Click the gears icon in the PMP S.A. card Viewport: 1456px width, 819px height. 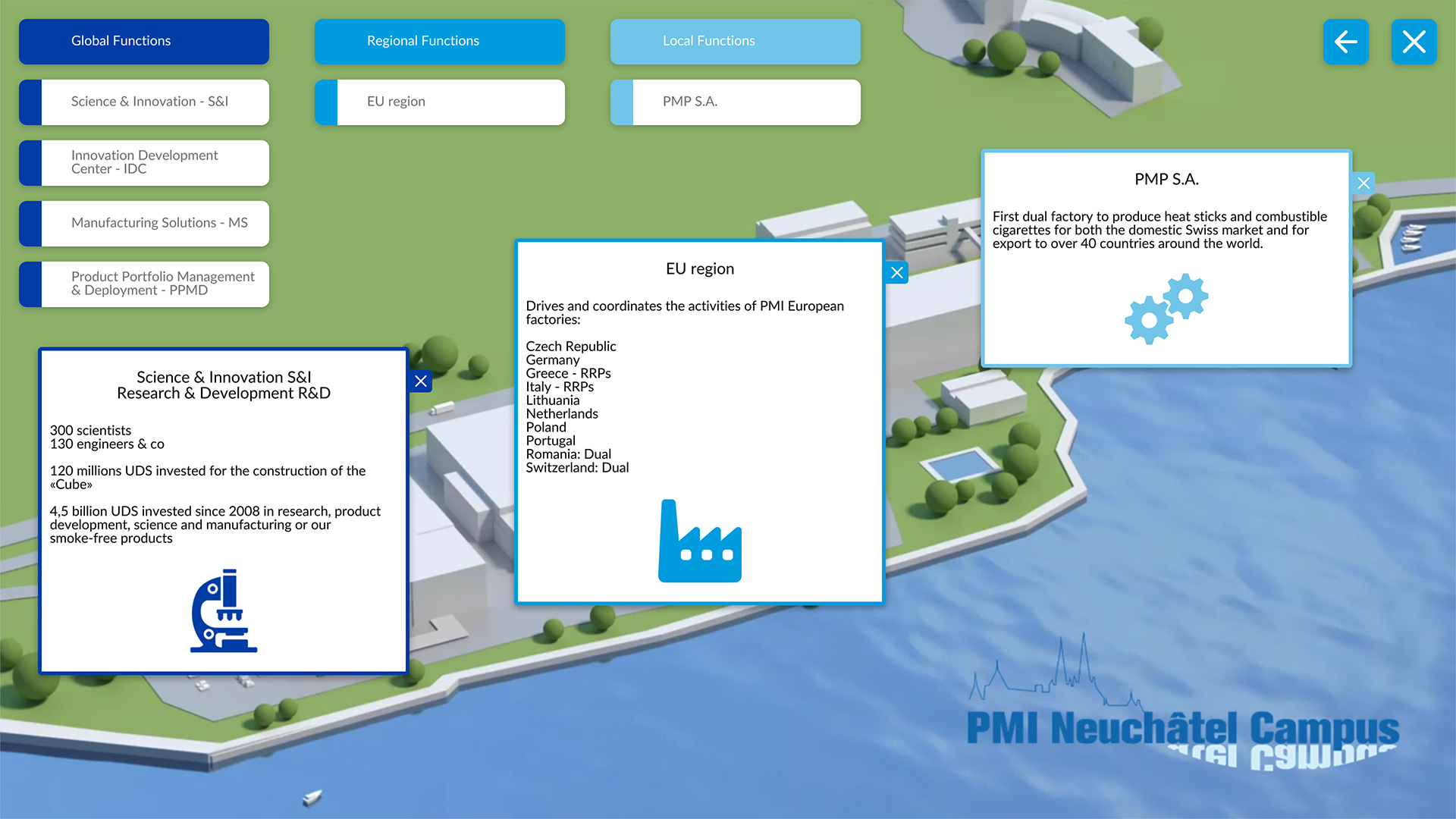pos(1166,309)
